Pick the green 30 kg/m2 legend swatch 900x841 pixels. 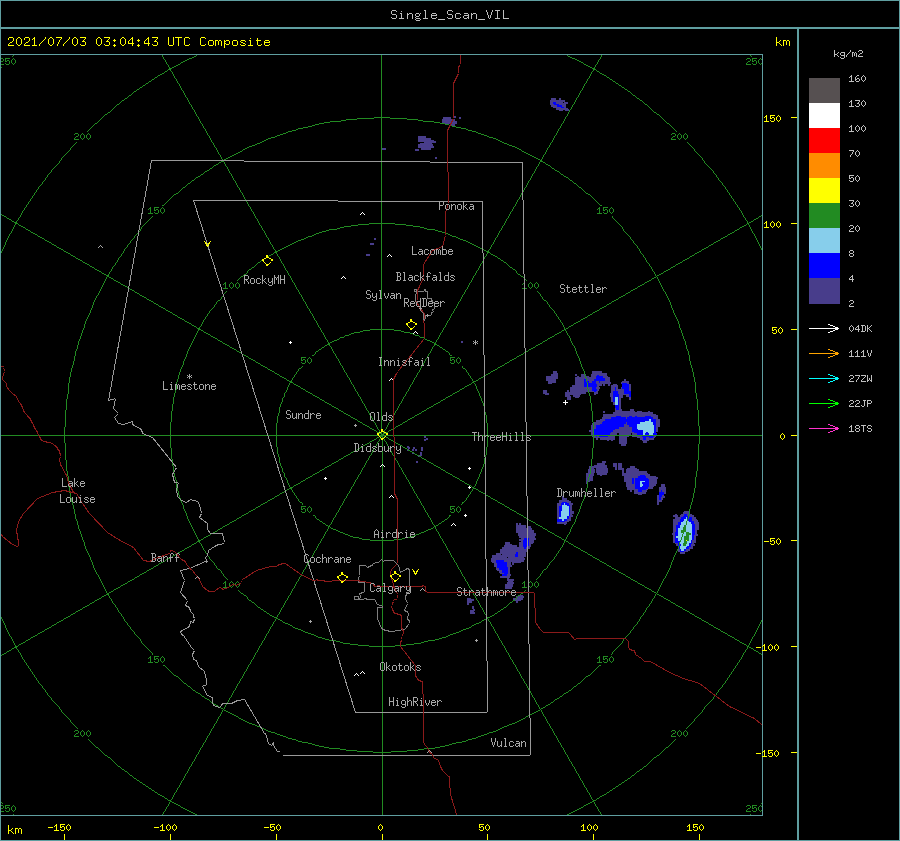click(x=824, y=215)
